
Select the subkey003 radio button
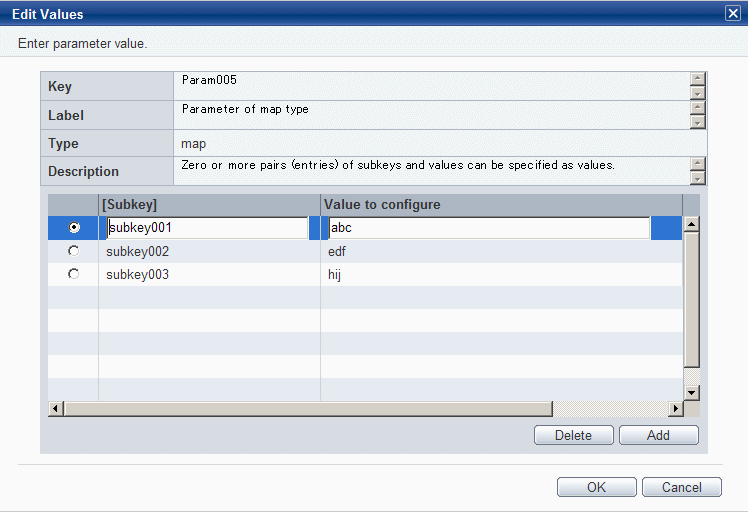73,274
